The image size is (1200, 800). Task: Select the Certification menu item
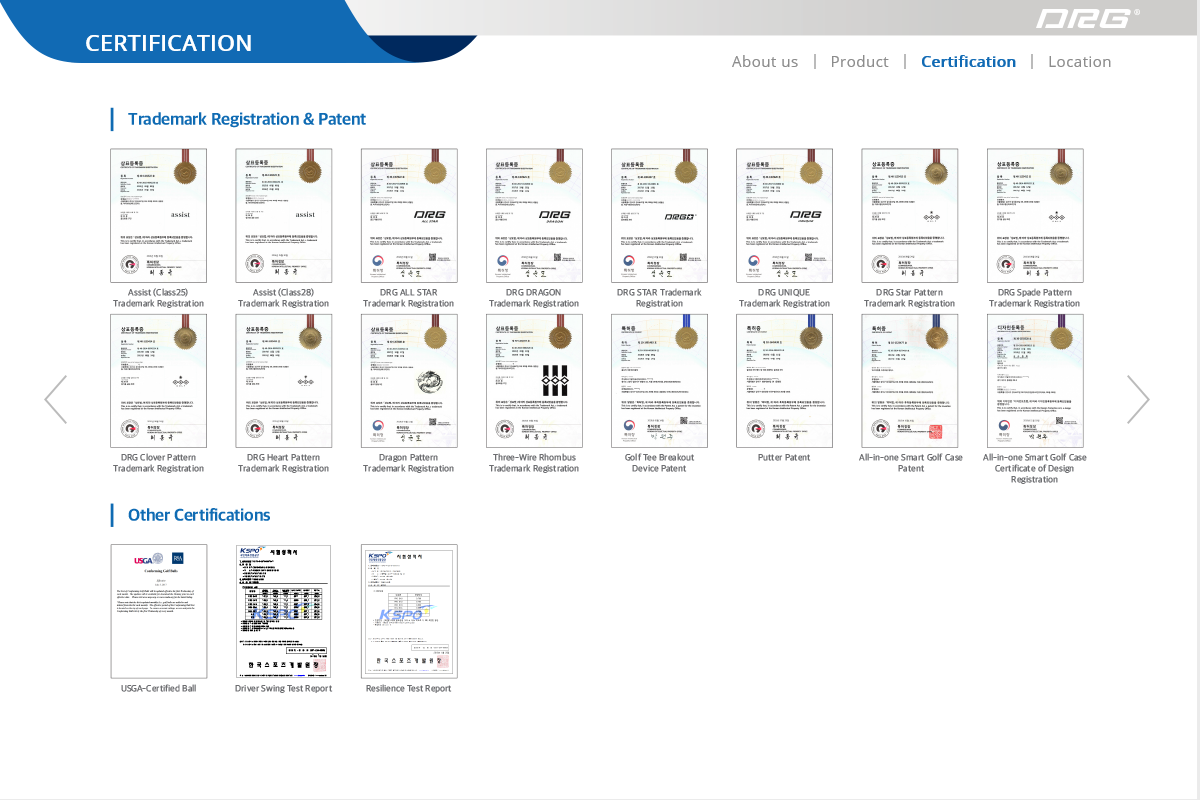click(968, 61)
